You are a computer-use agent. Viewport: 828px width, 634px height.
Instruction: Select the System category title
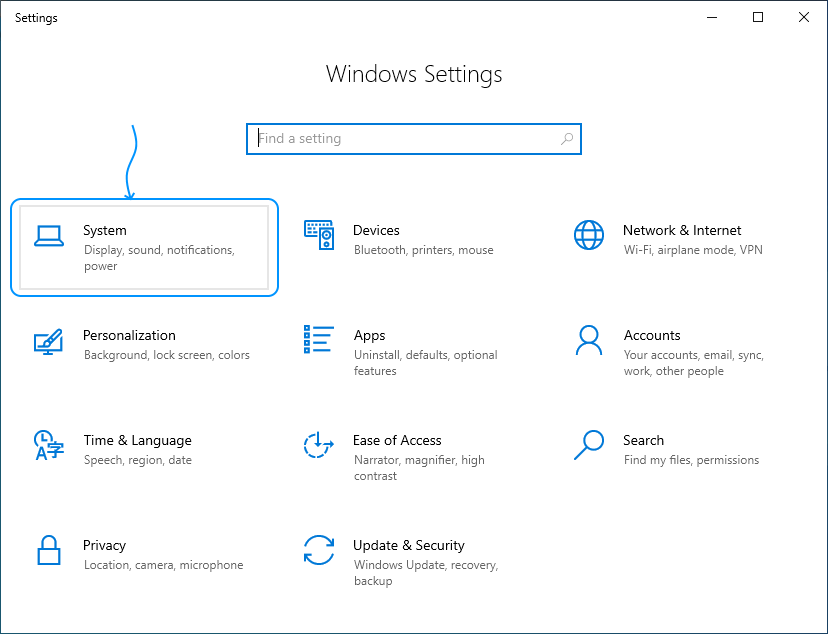pyautogui.click(x=105, y=231)
